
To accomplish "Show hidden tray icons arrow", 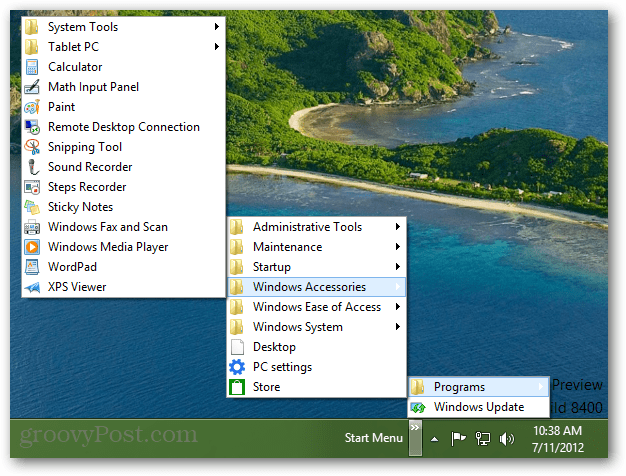I will [x=434, y=440].
